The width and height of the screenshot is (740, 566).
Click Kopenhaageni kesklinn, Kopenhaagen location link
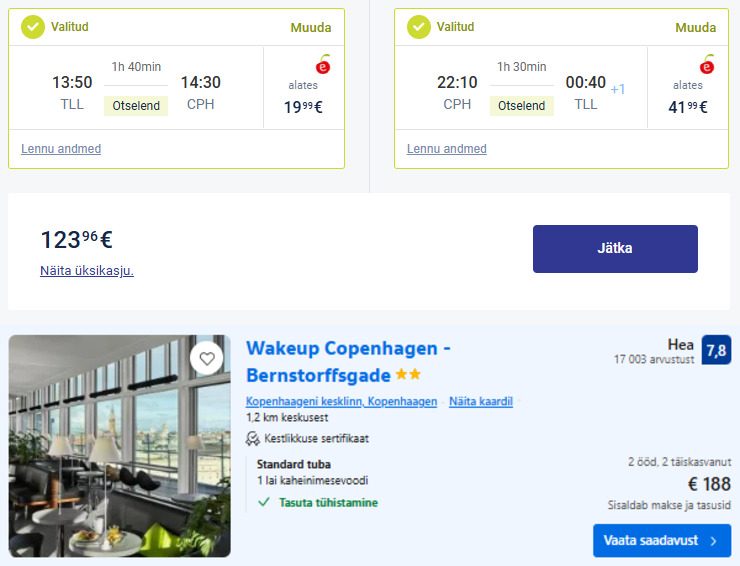(x=341, y=402)
